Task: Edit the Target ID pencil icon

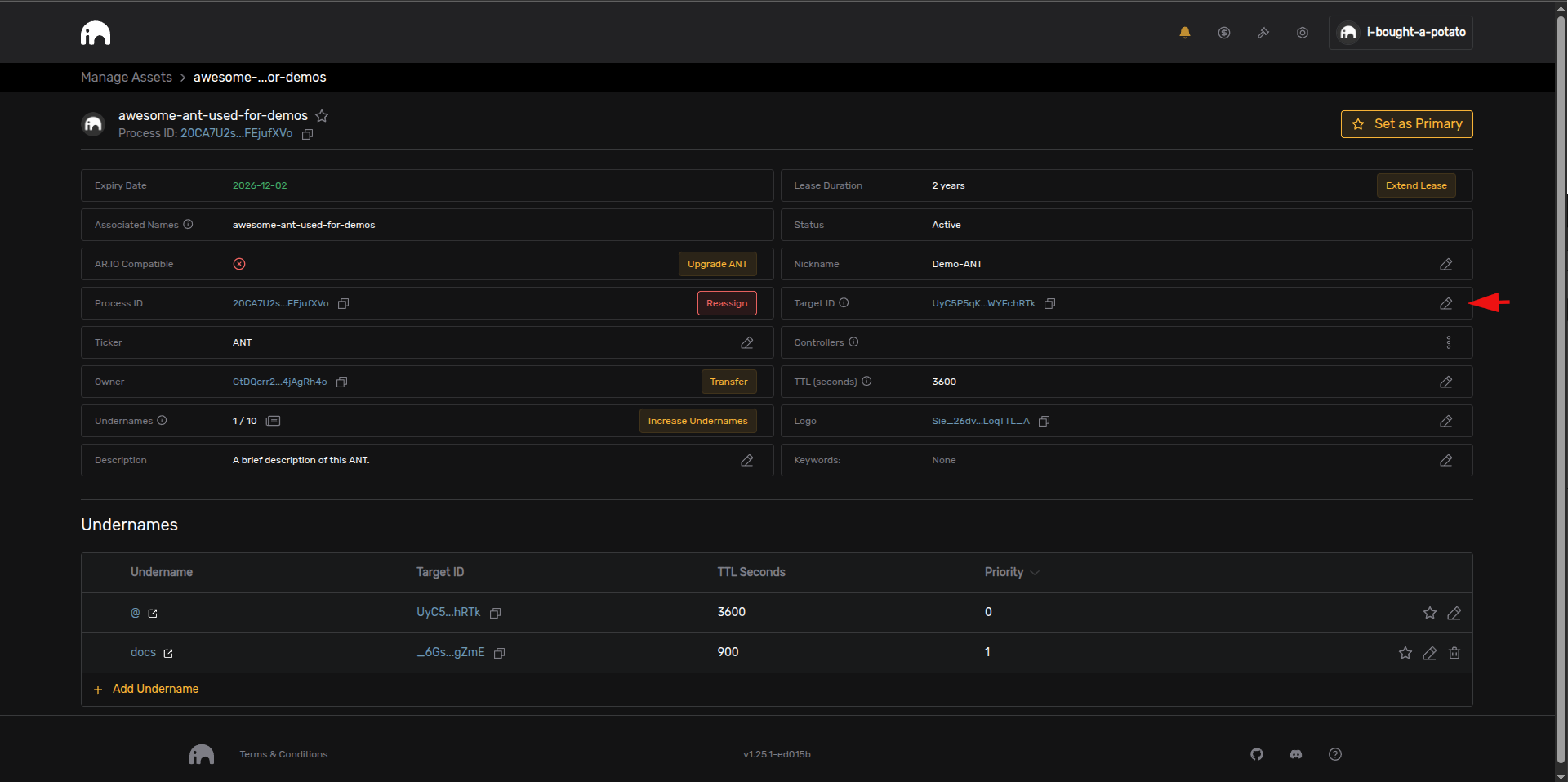Action: tap(1445, 303)
